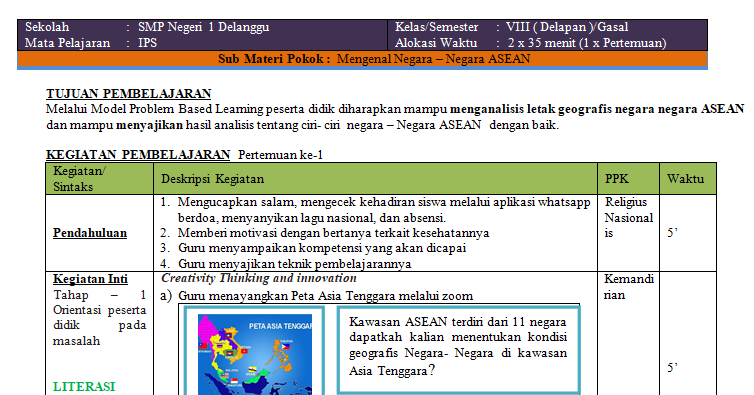Click the 'Alokasi Waktu' label
Image resolution: width=754 pixels, height=395 pixels.
[436, 43]
